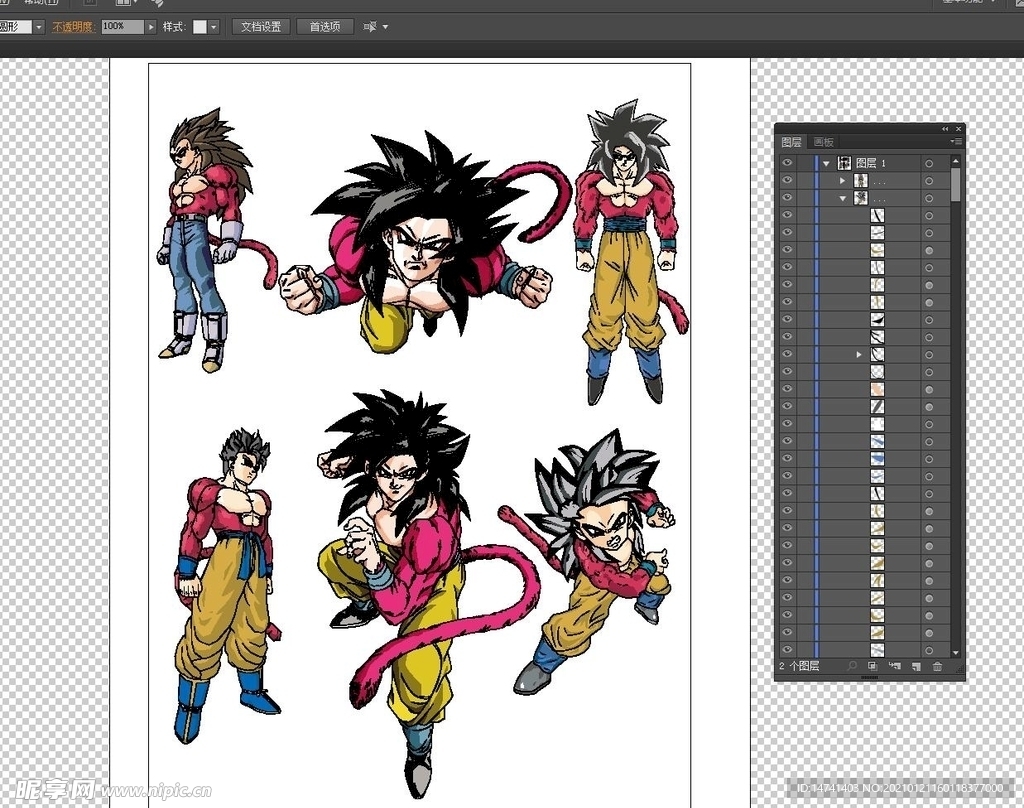This screenshot has height=808, width=1024.
Task: Click the Locate Object magnifier icon in Layers panel
Action: point(852,666)
